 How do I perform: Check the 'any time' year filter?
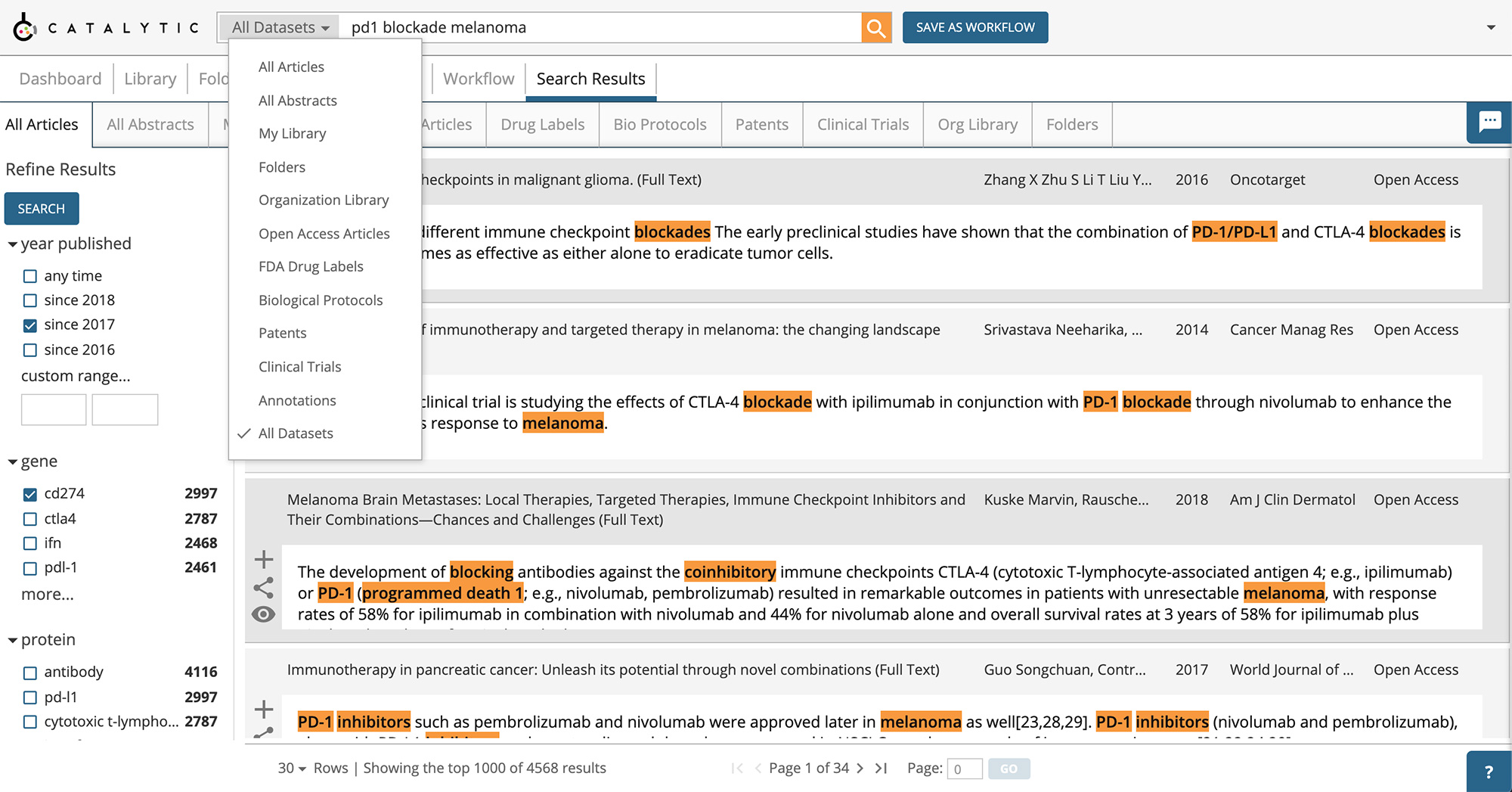[x=30, y=276]
